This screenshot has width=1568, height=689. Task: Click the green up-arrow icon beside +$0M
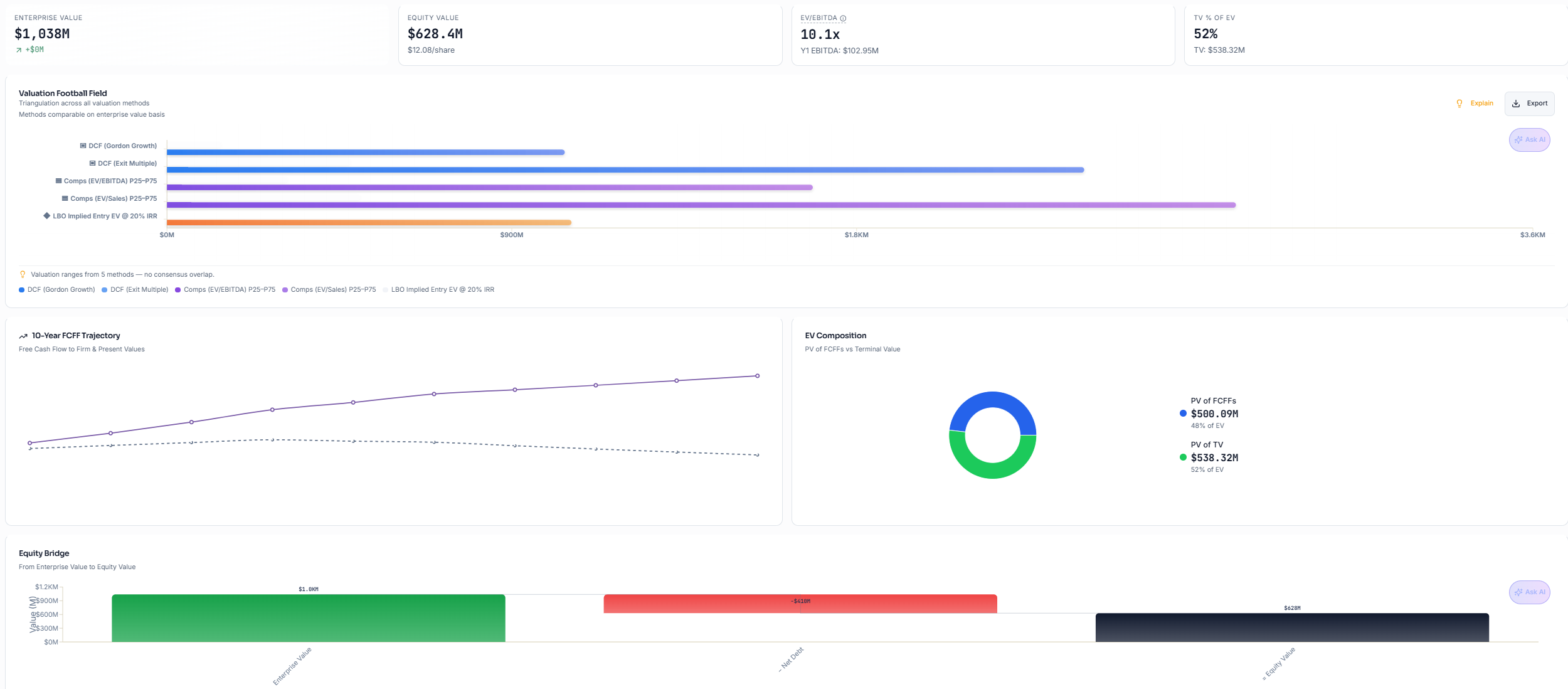click(19, 50)
